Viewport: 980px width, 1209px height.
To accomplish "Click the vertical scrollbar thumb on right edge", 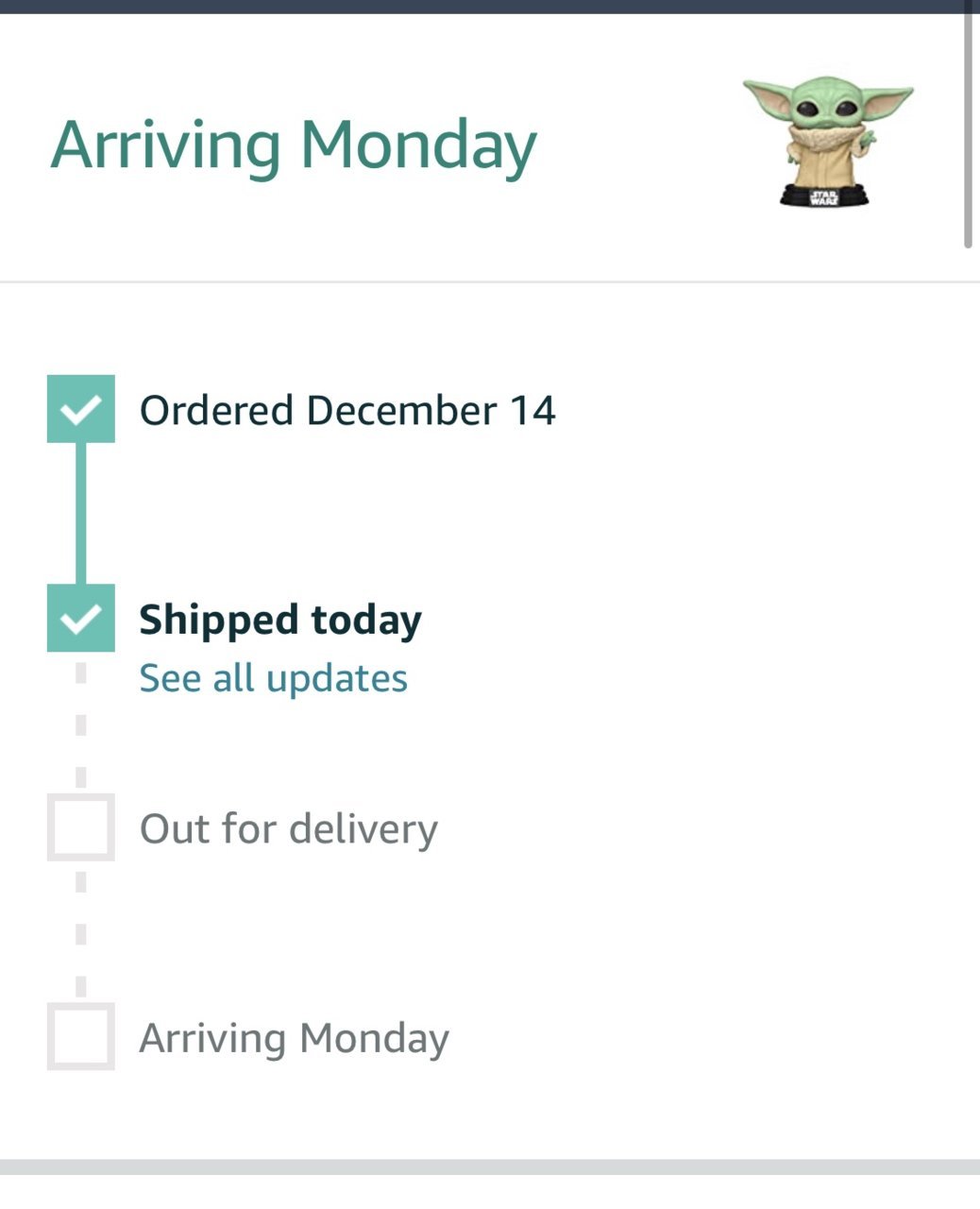I will click(968, 125).
